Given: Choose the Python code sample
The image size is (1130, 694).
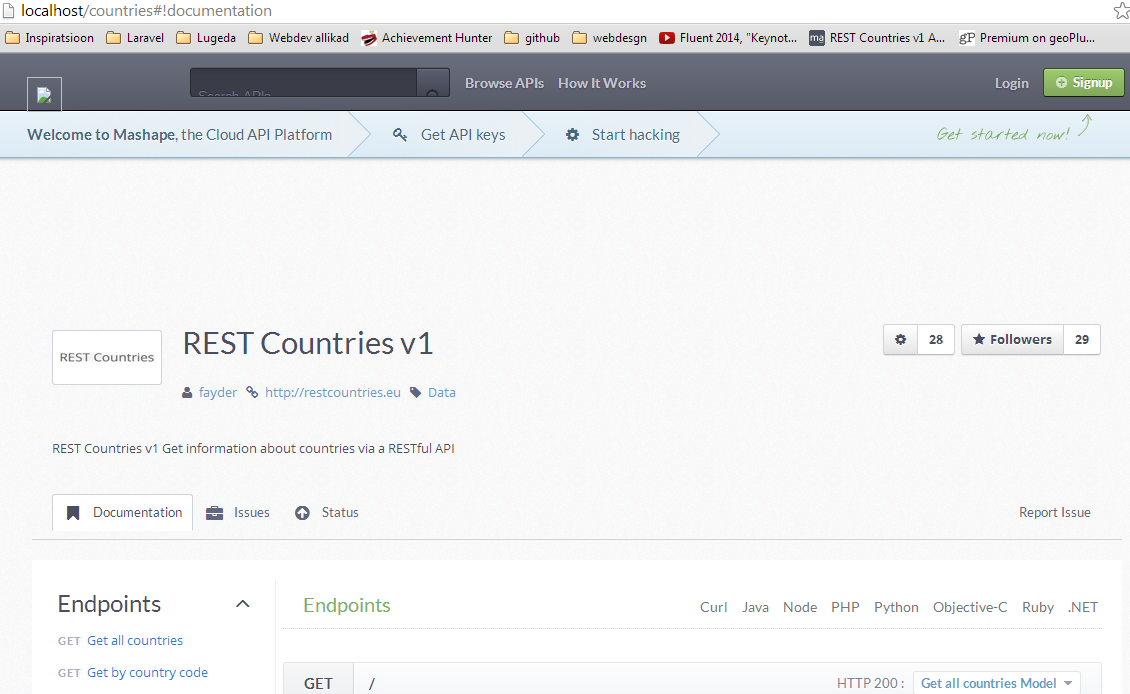Looking at the screenshot, I should (897, 607).
